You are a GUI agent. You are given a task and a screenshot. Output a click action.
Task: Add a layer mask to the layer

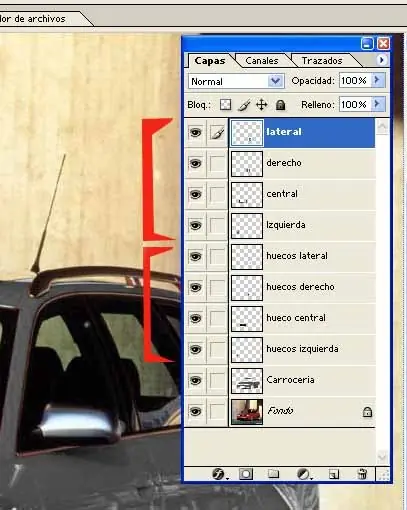(x=246, y=473)
